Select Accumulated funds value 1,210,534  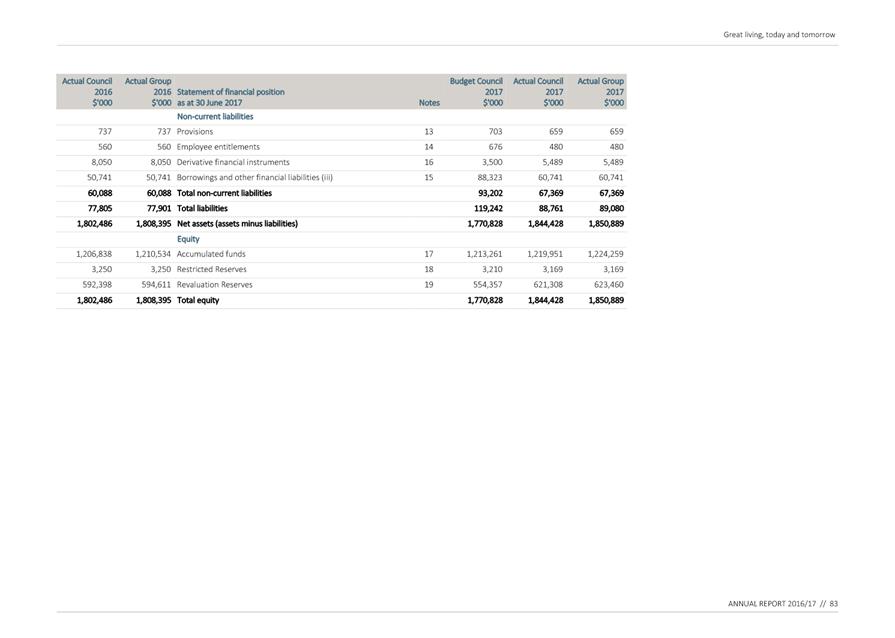tap(153, 254)
